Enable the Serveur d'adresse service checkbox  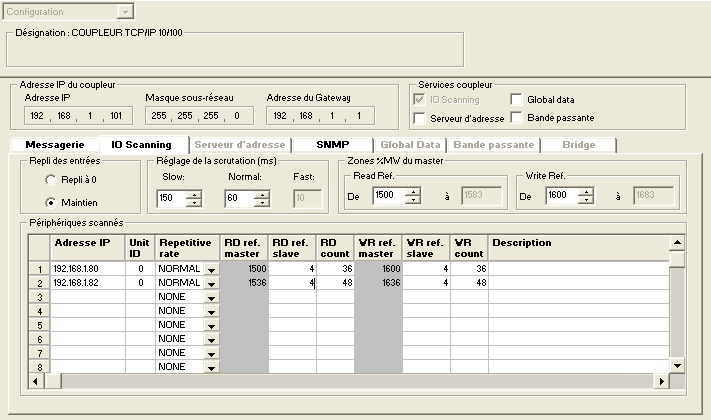click(419, 118)
